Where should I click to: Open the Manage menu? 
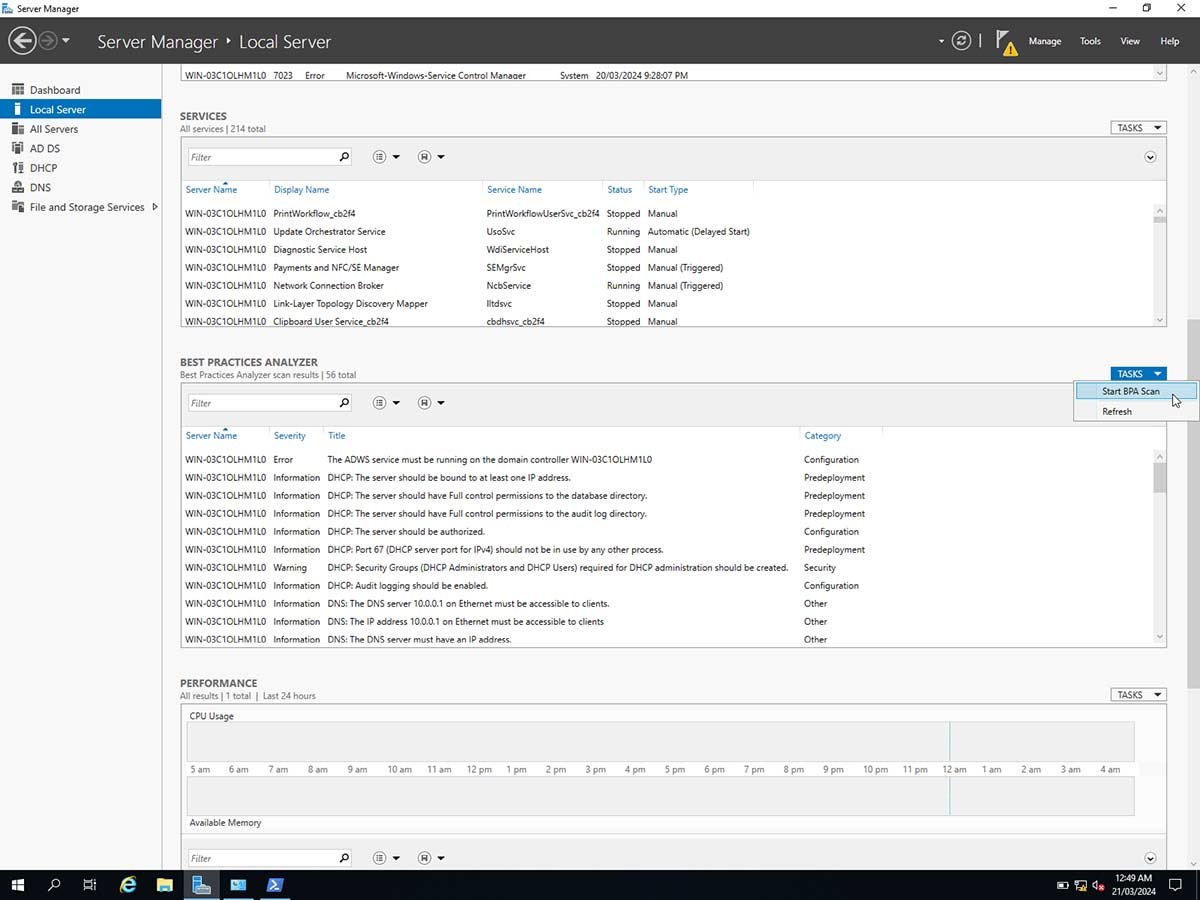coord(1044,41)
